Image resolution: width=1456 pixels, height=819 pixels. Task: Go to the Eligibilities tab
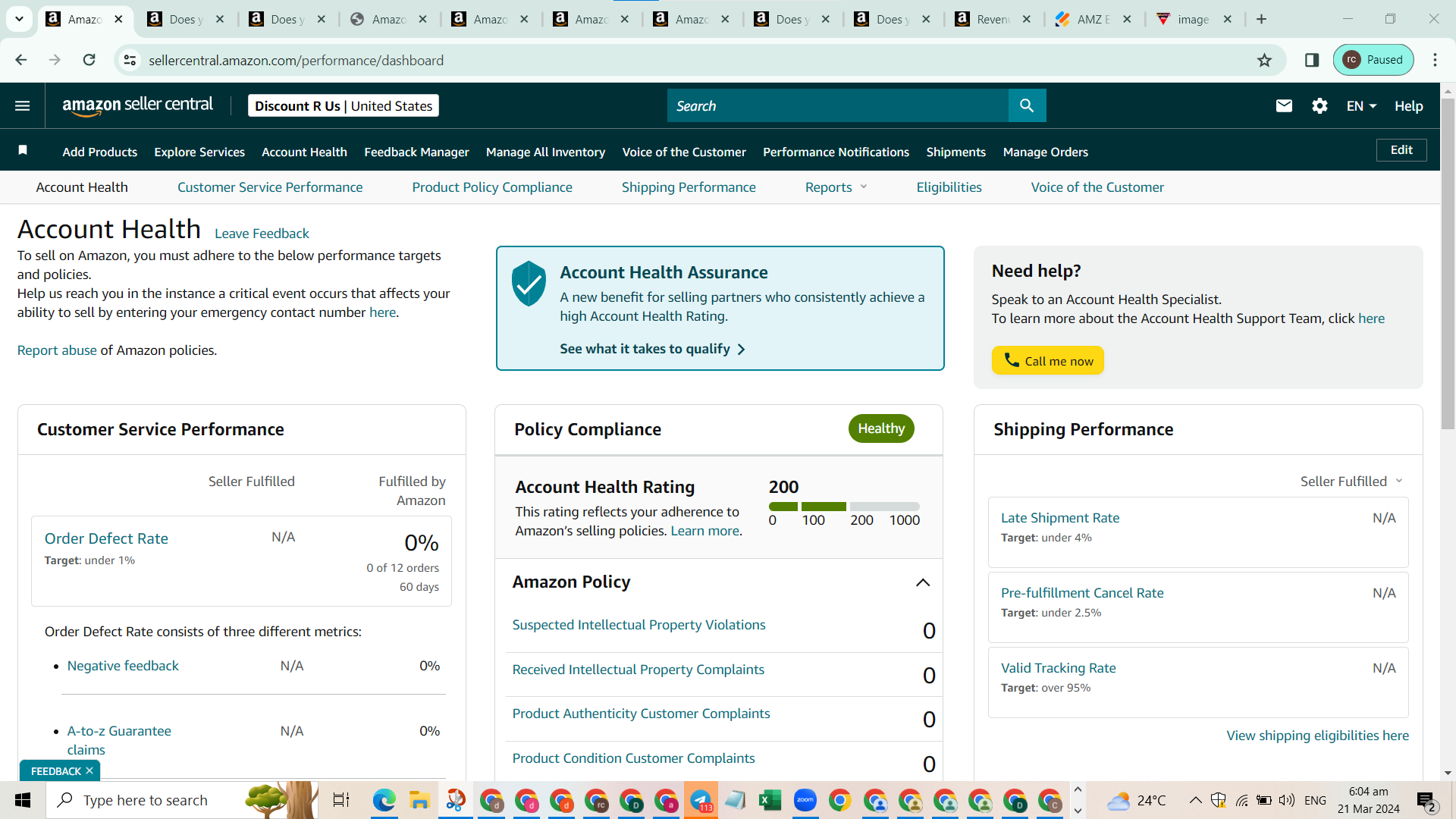(x=949, y=187)
